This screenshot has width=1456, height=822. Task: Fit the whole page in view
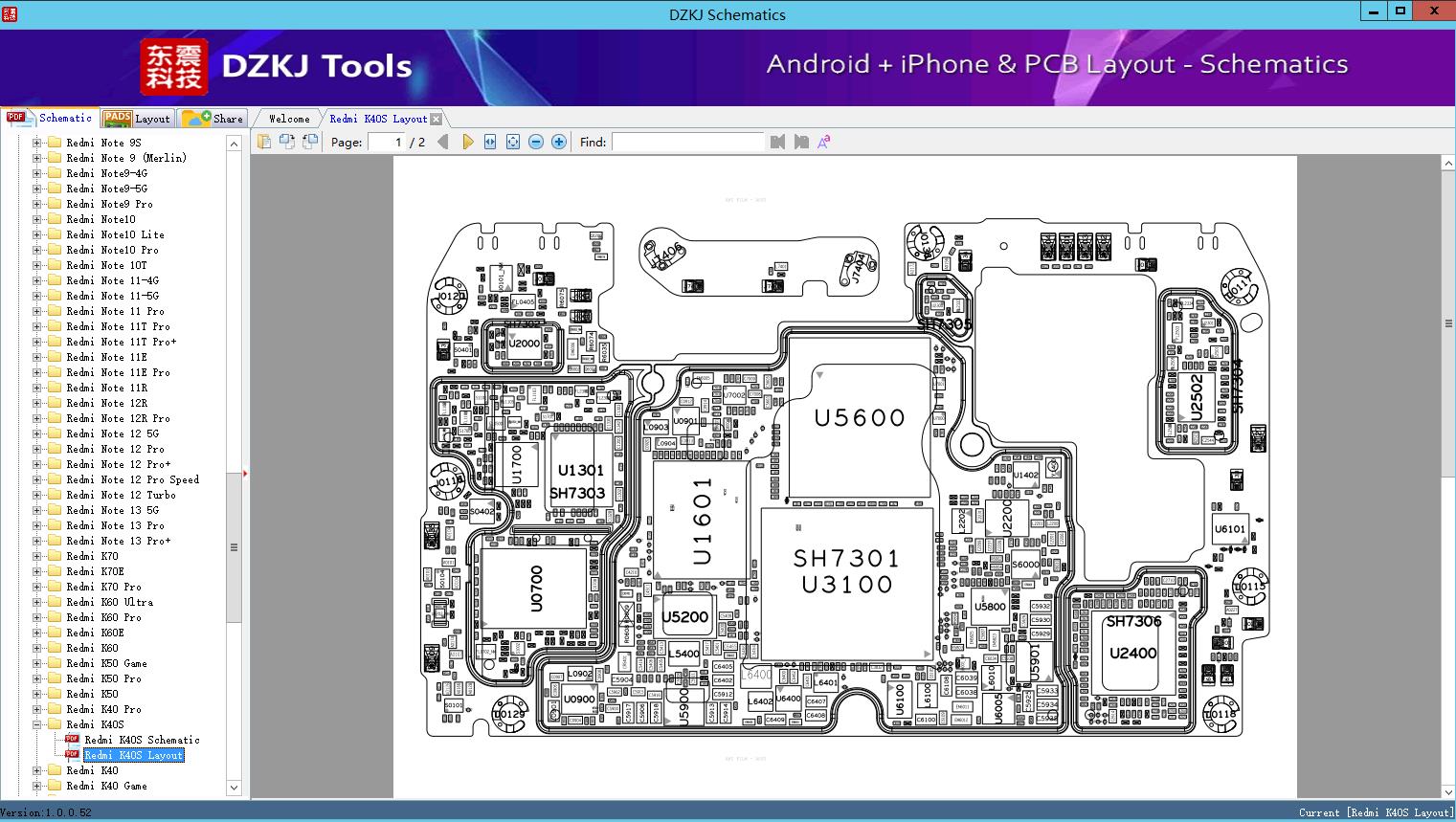[x=513, y=142]
